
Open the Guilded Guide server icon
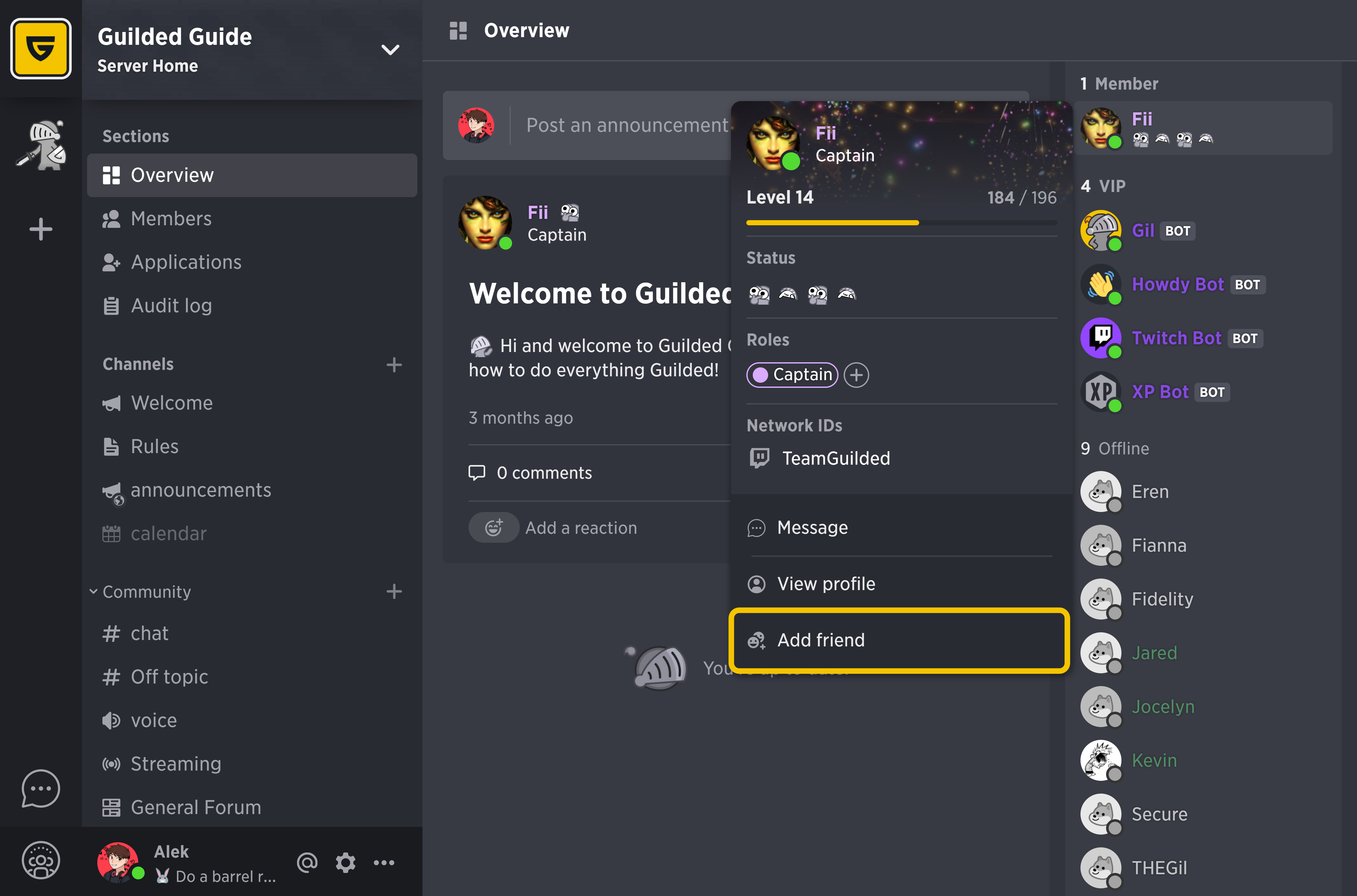41,49
